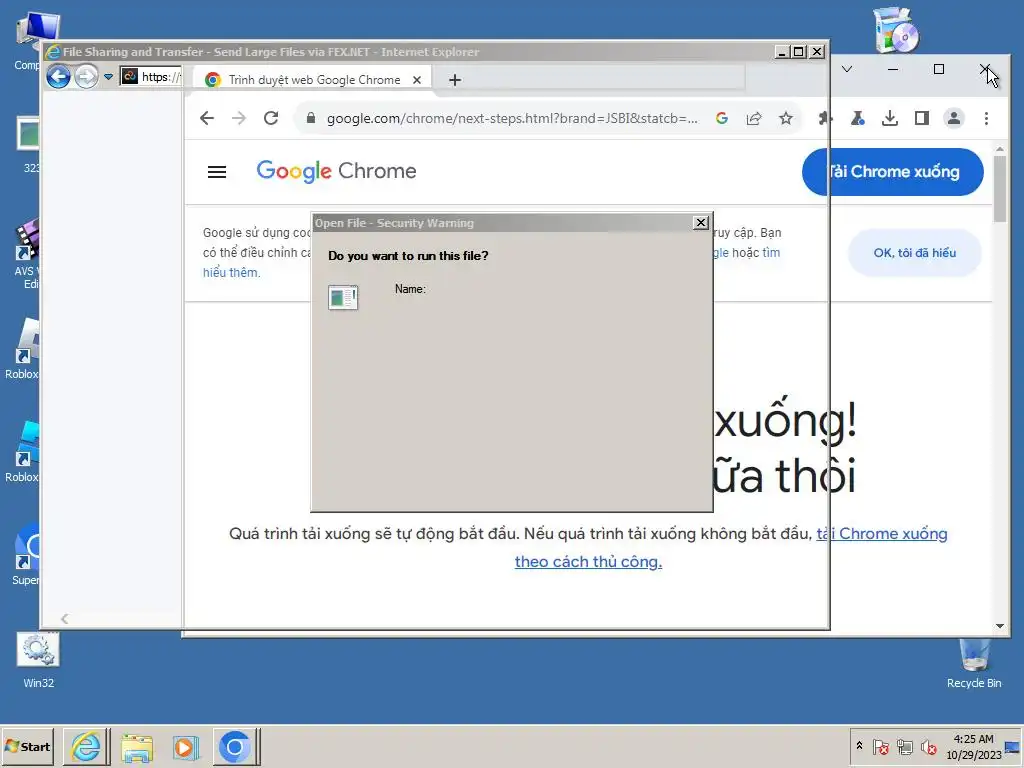The image size is (1024, 768).
Task: Click IE horizontal scroll left arrow
Action: 65,618
